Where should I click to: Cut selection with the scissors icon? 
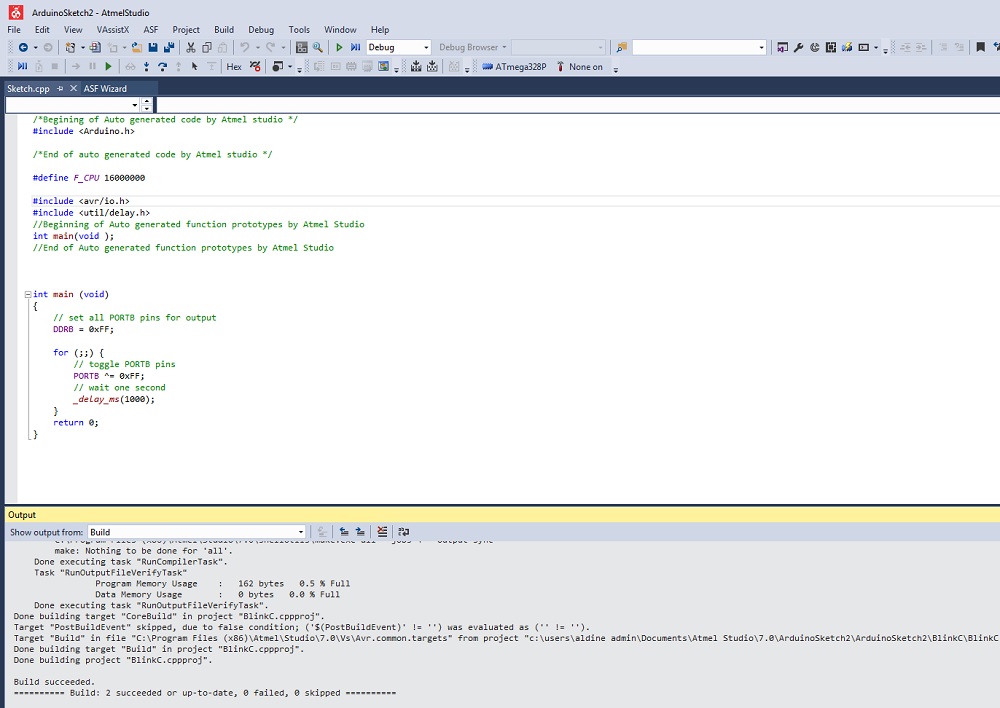tap(191, 47)
